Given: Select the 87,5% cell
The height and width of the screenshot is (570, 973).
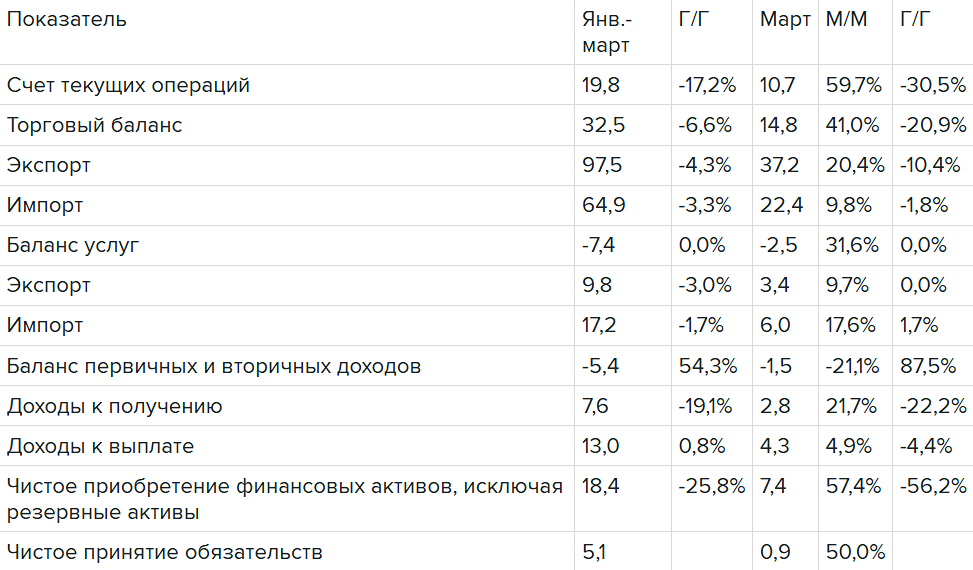Looking at the screenshot, I should click(x=928, y=366).
